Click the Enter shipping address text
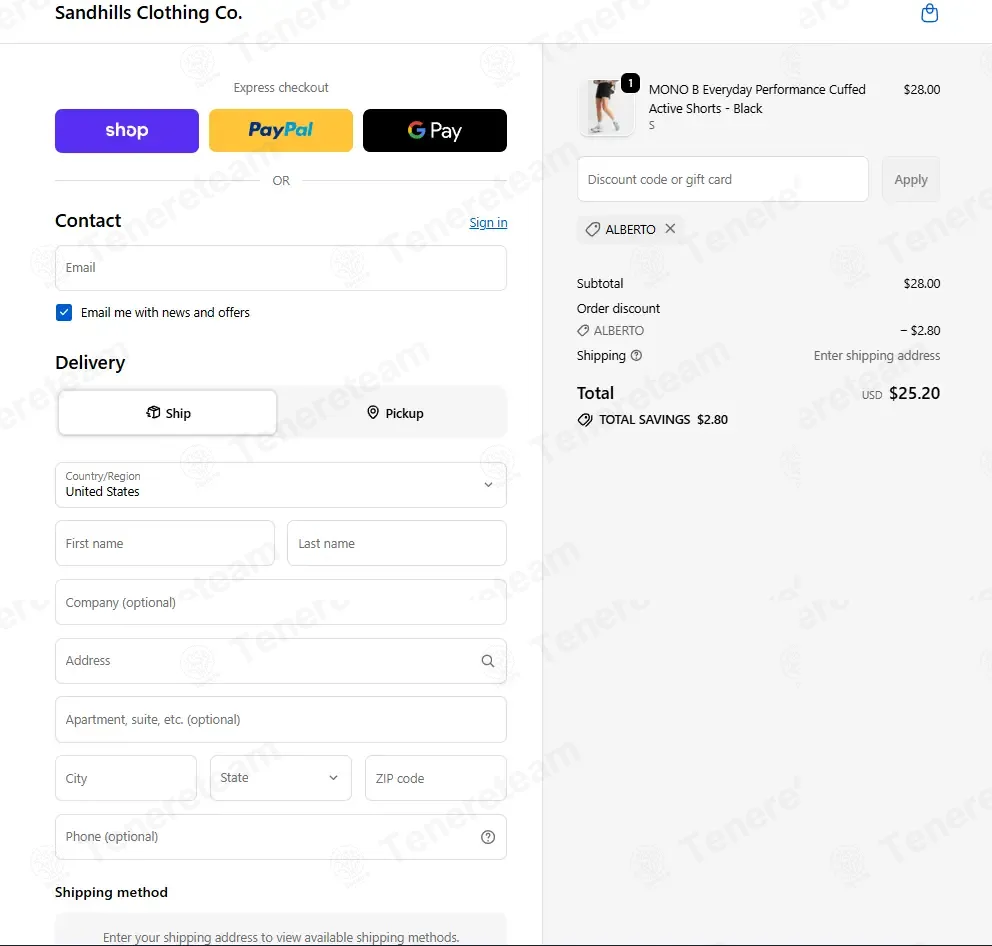This screenshot has width=992, height=946. point(877,356)
